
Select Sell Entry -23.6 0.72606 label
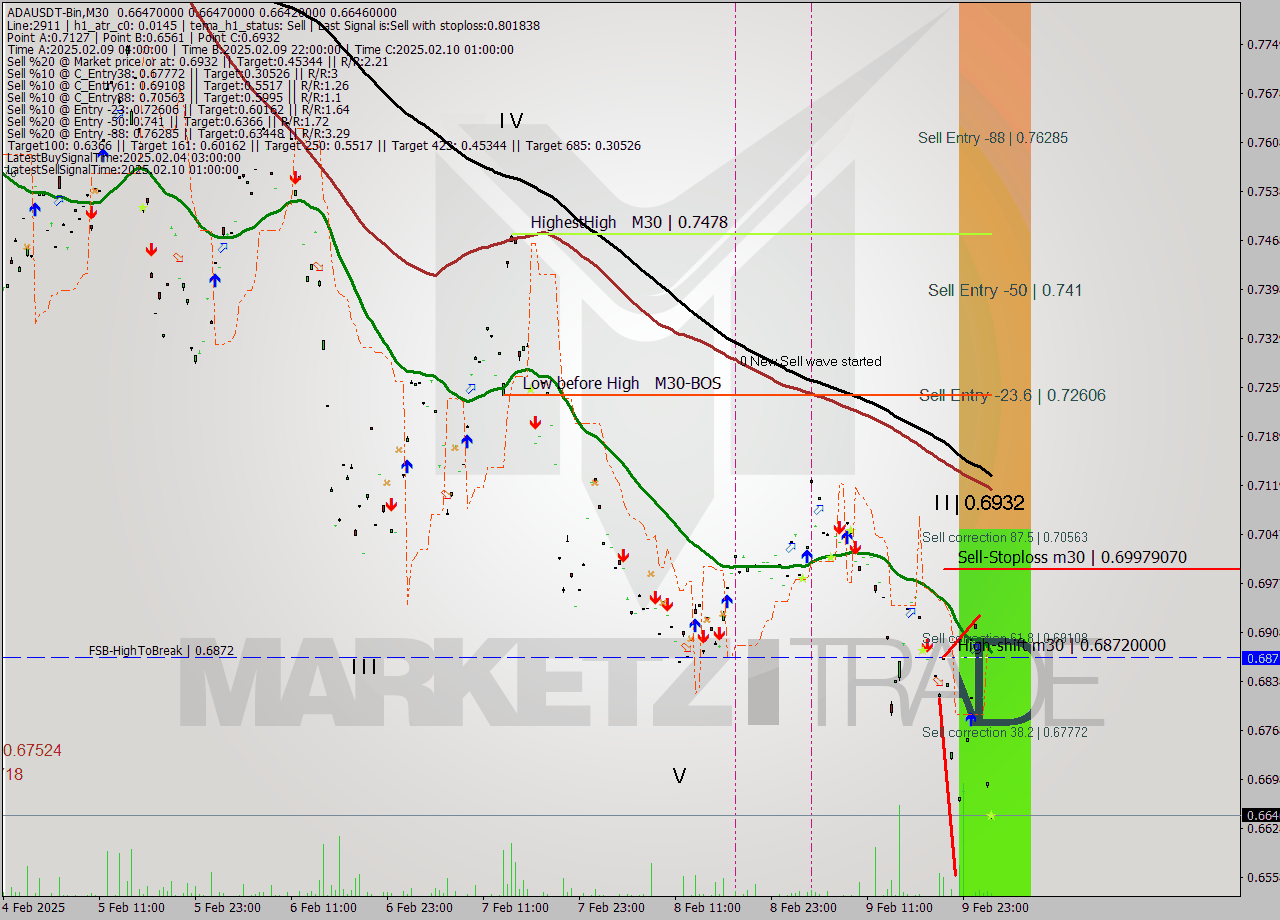coord(1012,395)
